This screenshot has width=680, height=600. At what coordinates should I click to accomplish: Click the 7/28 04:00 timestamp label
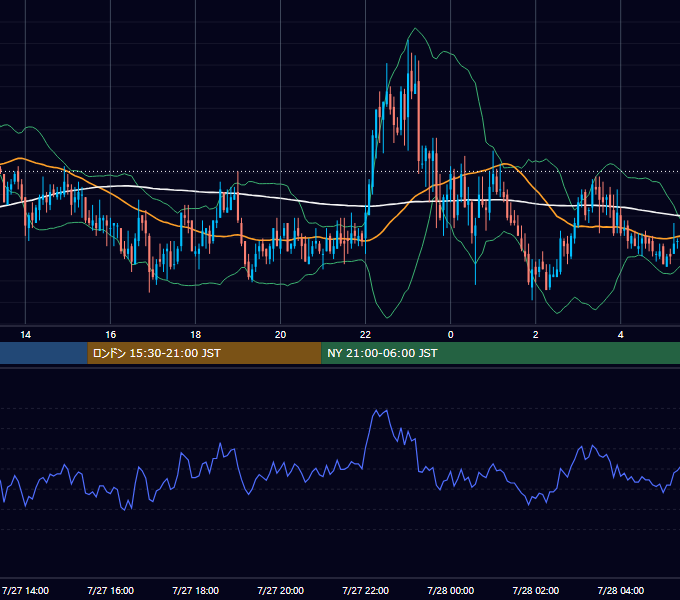point(621,590)
